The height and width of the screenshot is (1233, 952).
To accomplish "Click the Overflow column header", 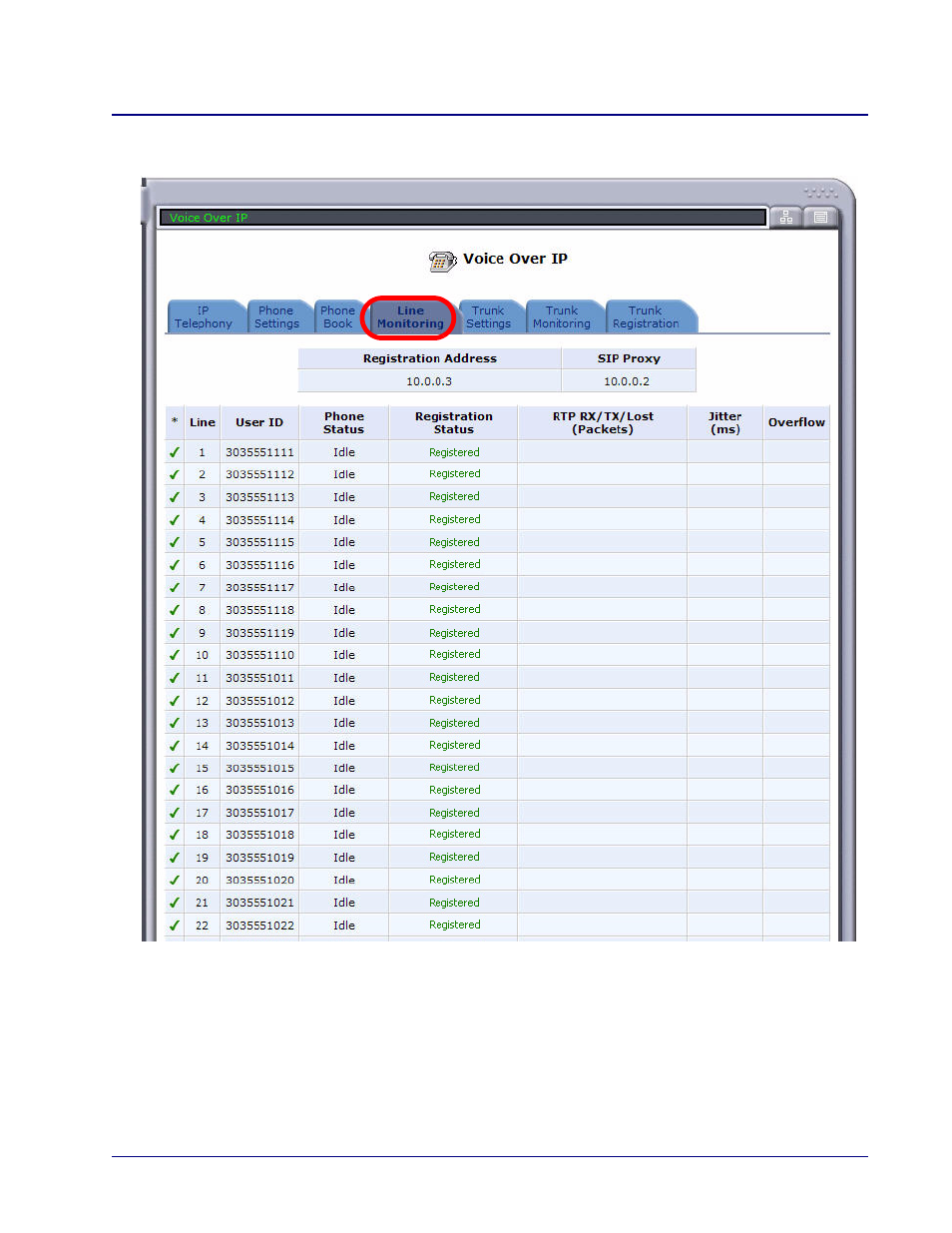I will click(x=796, y=422).
